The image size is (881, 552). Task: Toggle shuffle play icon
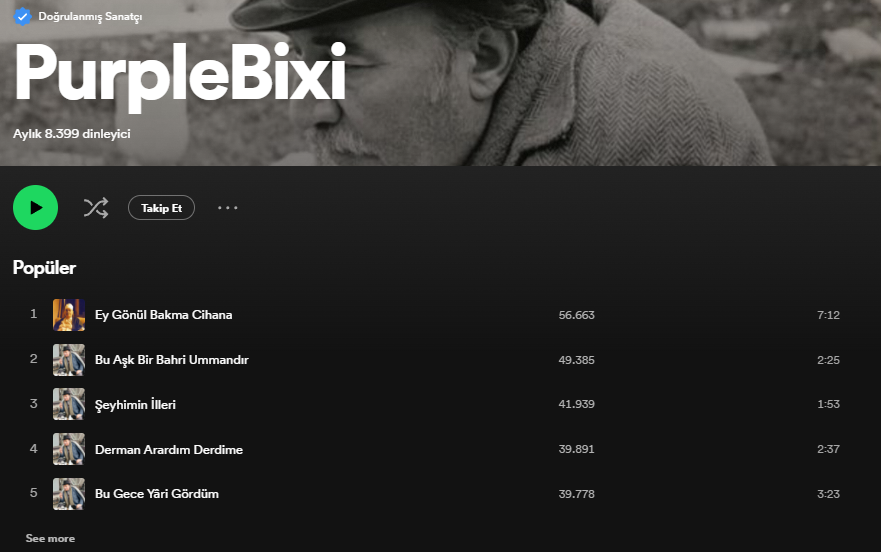pos(96,207)
